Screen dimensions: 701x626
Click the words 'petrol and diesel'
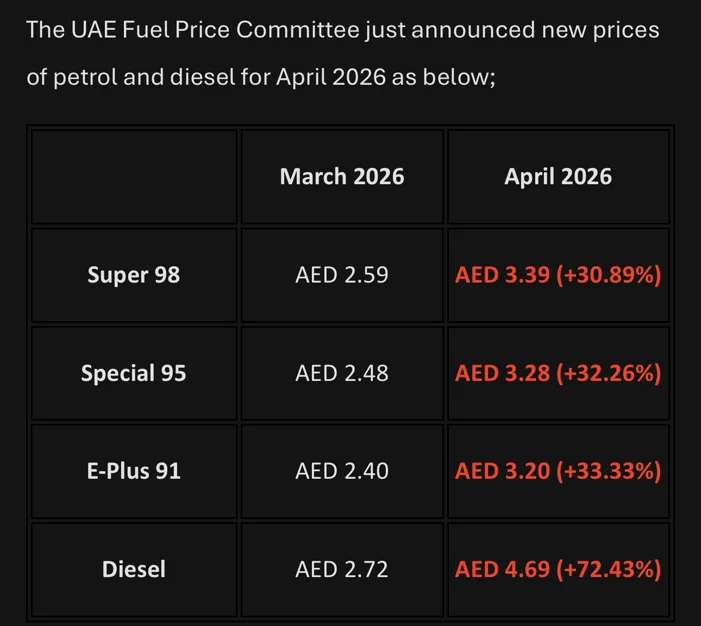click(x=144, y=77)
